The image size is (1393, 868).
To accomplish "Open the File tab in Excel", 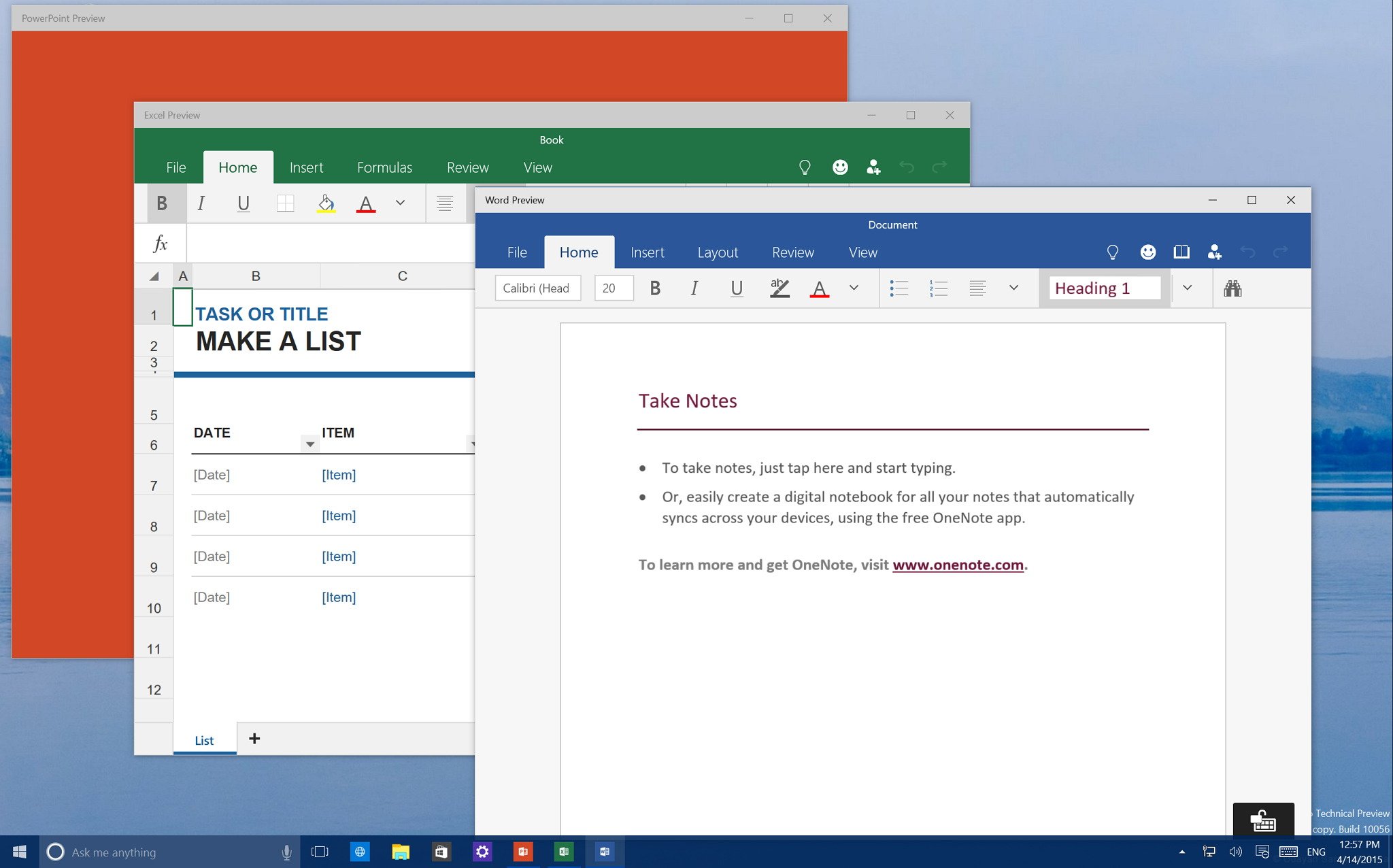I will tap(175, 167).
